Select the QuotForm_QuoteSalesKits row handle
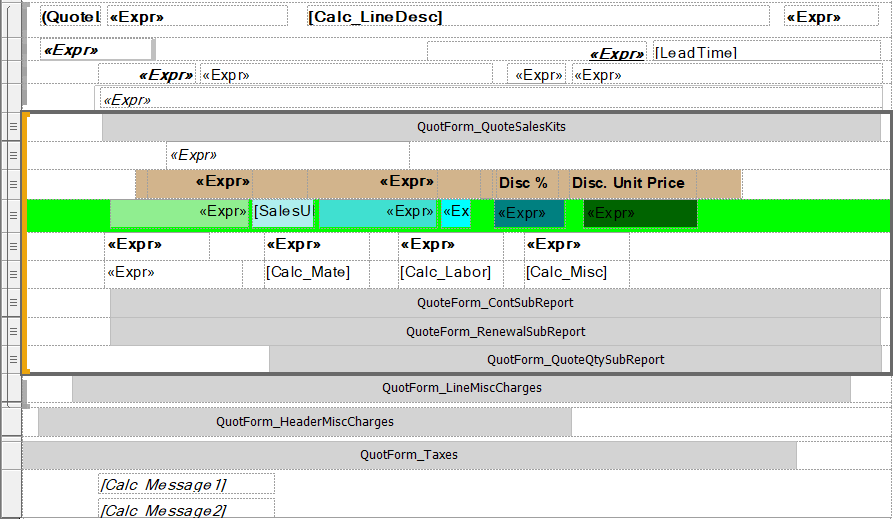This screenshot has width=893, height=519. tap(13, 127)
